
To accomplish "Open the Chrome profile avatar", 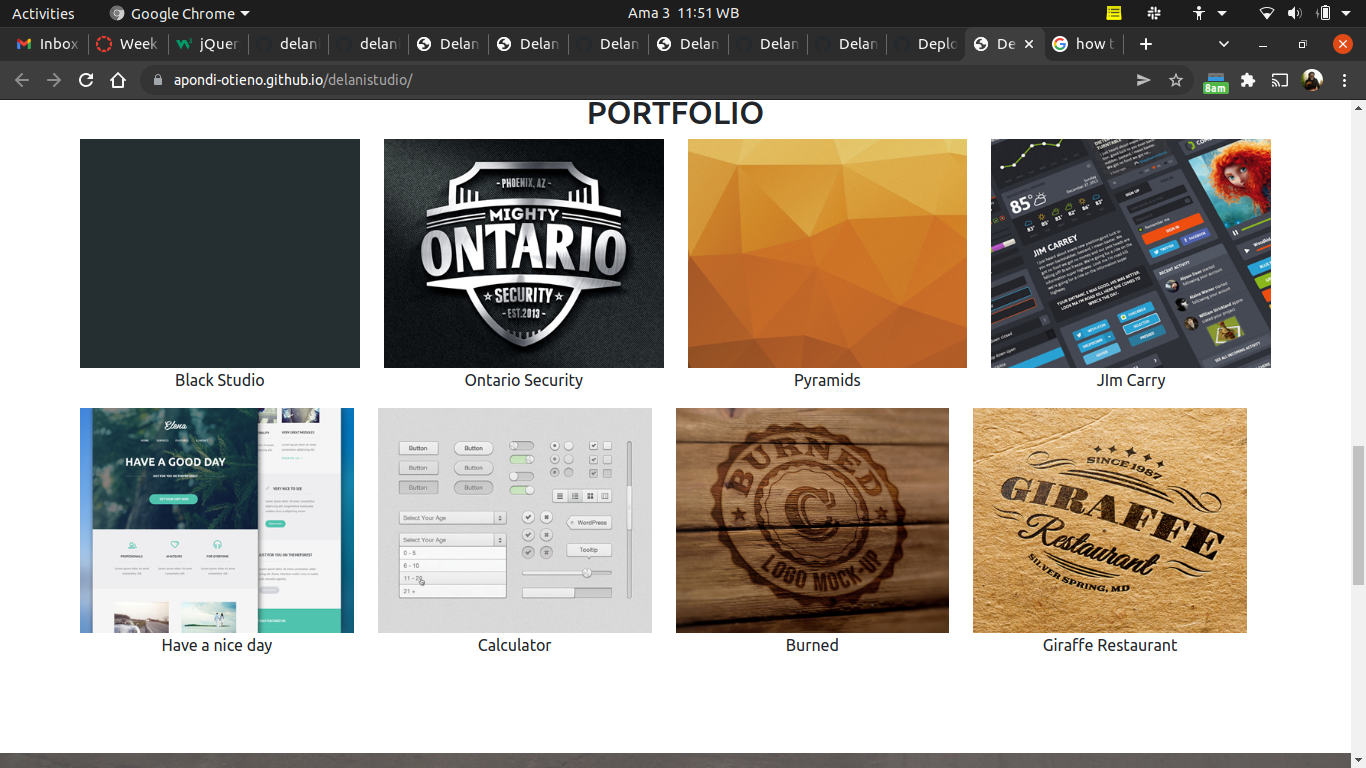I will [1312, 80].
